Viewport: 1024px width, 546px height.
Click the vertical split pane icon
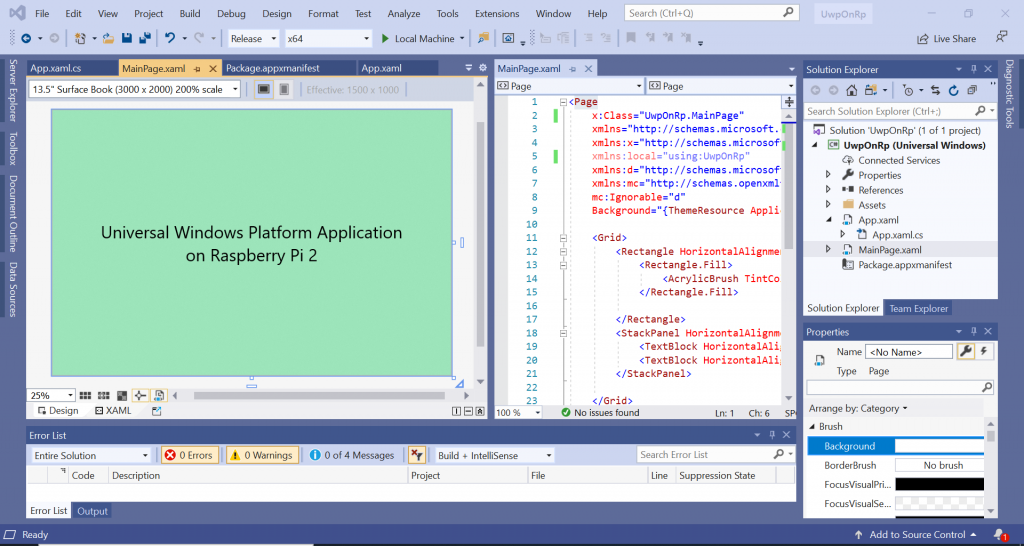click(x=457, y=411)
